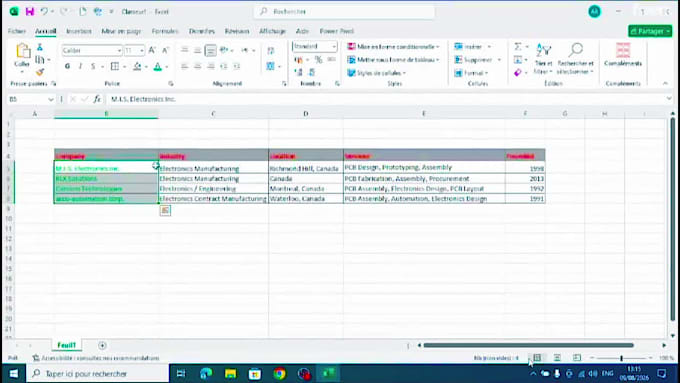Toggle italic I formatting
Viewport: 680px width, 383px height.
pos(80,66)
